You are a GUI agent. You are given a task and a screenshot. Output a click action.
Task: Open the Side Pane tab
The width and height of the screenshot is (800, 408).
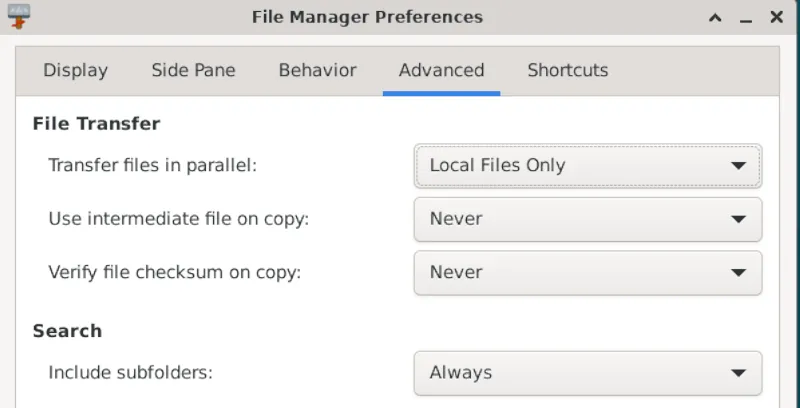pos(193,70)
